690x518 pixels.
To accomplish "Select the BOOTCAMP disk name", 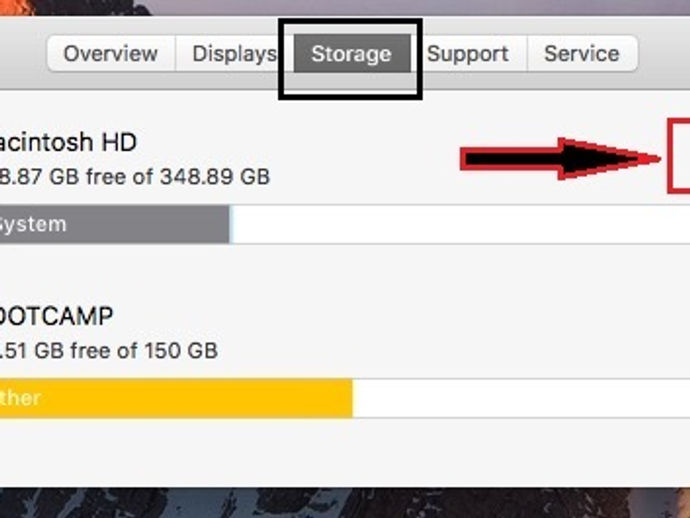I will tap(56, 317).
